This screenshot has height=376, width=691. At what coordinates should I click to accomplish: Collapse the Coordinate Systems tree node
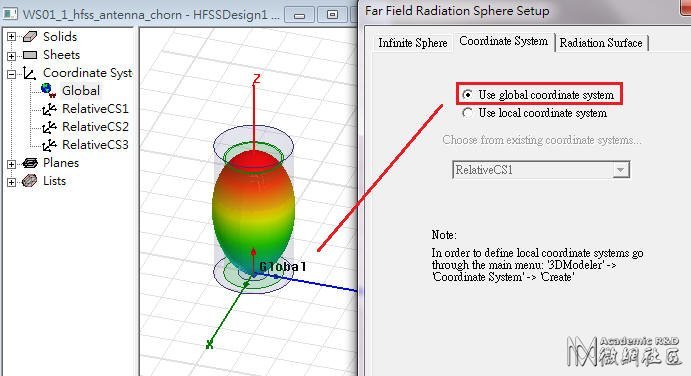(11, 74)
